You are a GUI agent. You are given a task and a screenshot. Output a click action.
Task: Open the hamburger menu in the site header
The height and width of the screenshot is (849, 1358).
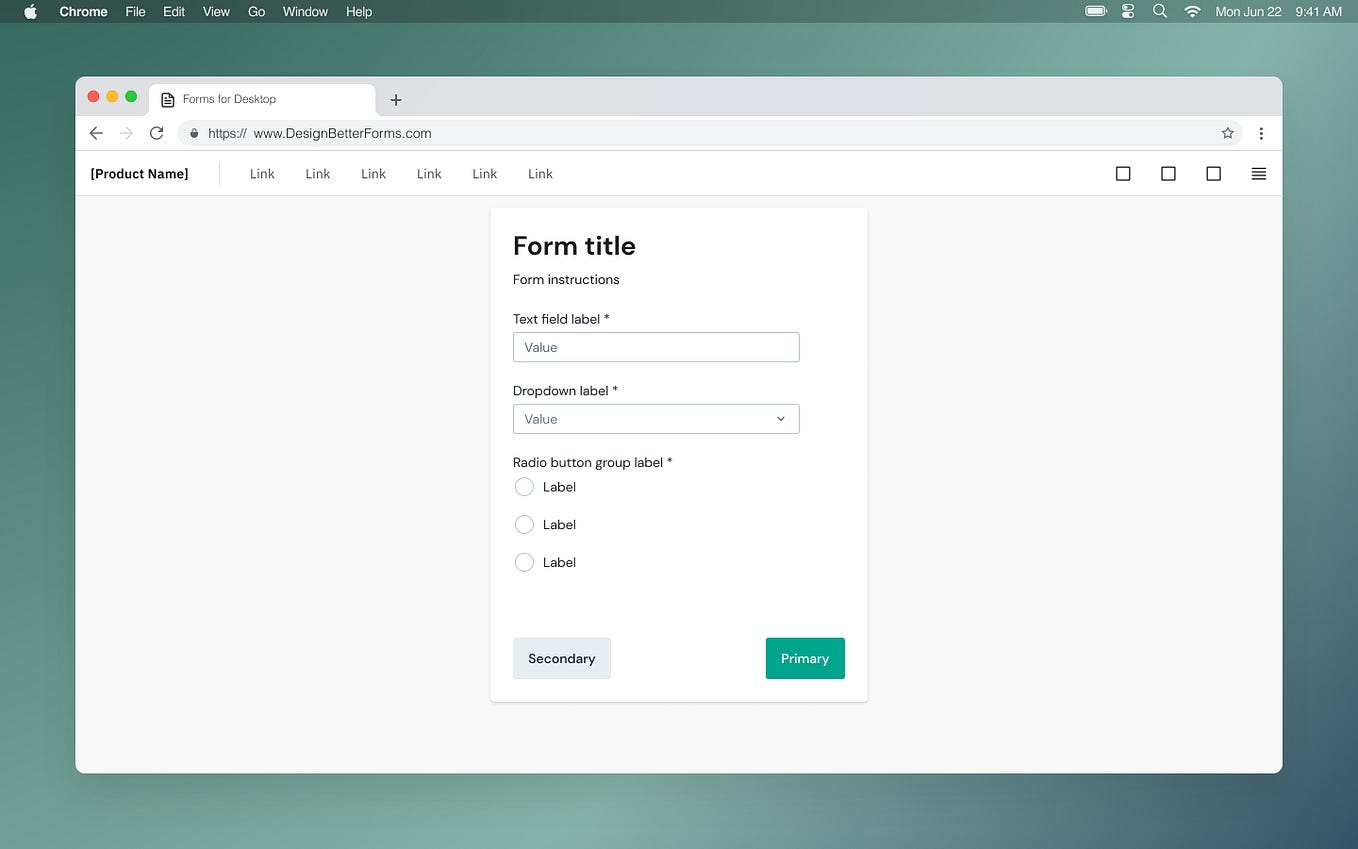1258,173
